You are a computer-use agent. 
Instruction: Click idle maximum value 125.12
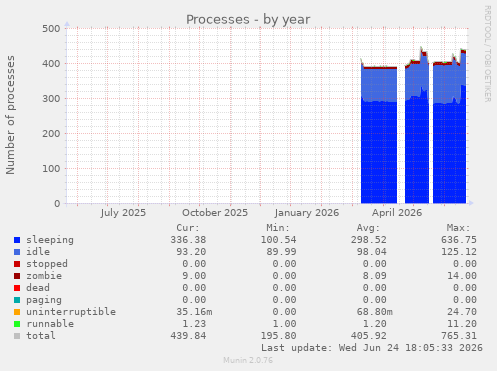[459, 252]
